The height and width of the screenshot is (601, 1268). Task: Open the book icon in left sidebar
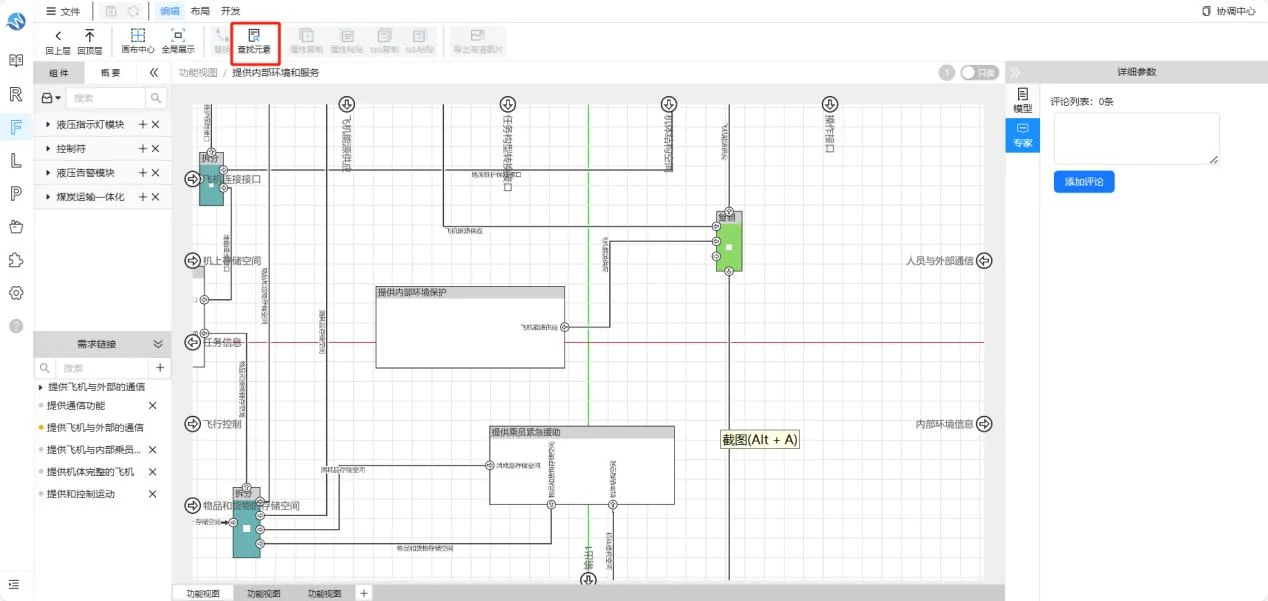tap(16, 61)
